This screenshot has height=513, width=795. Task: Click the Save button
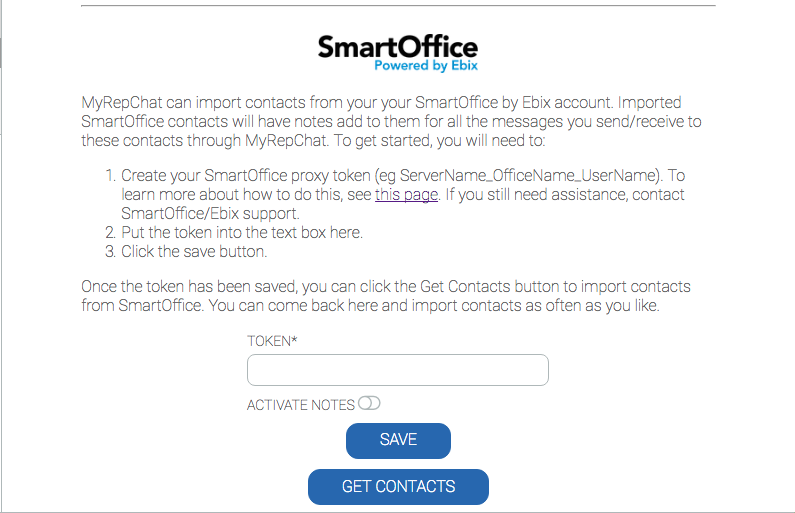pyautogui.click(x=398, y=441)
